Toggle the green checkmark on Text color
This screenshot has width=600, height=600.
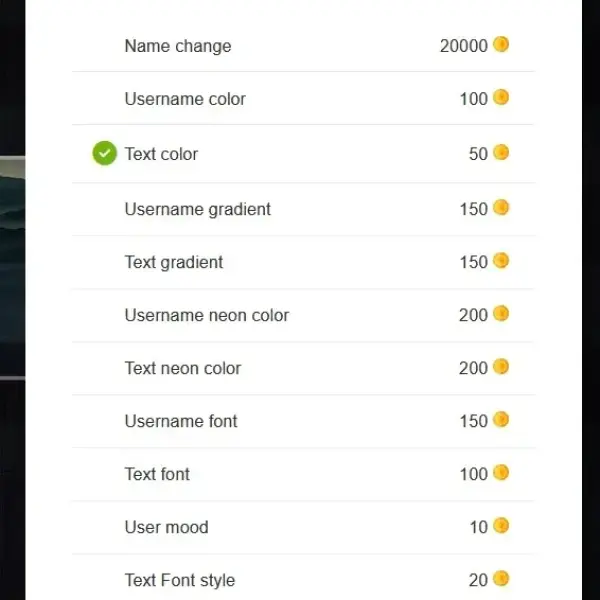pyautogui.click(x=104, y=153)
